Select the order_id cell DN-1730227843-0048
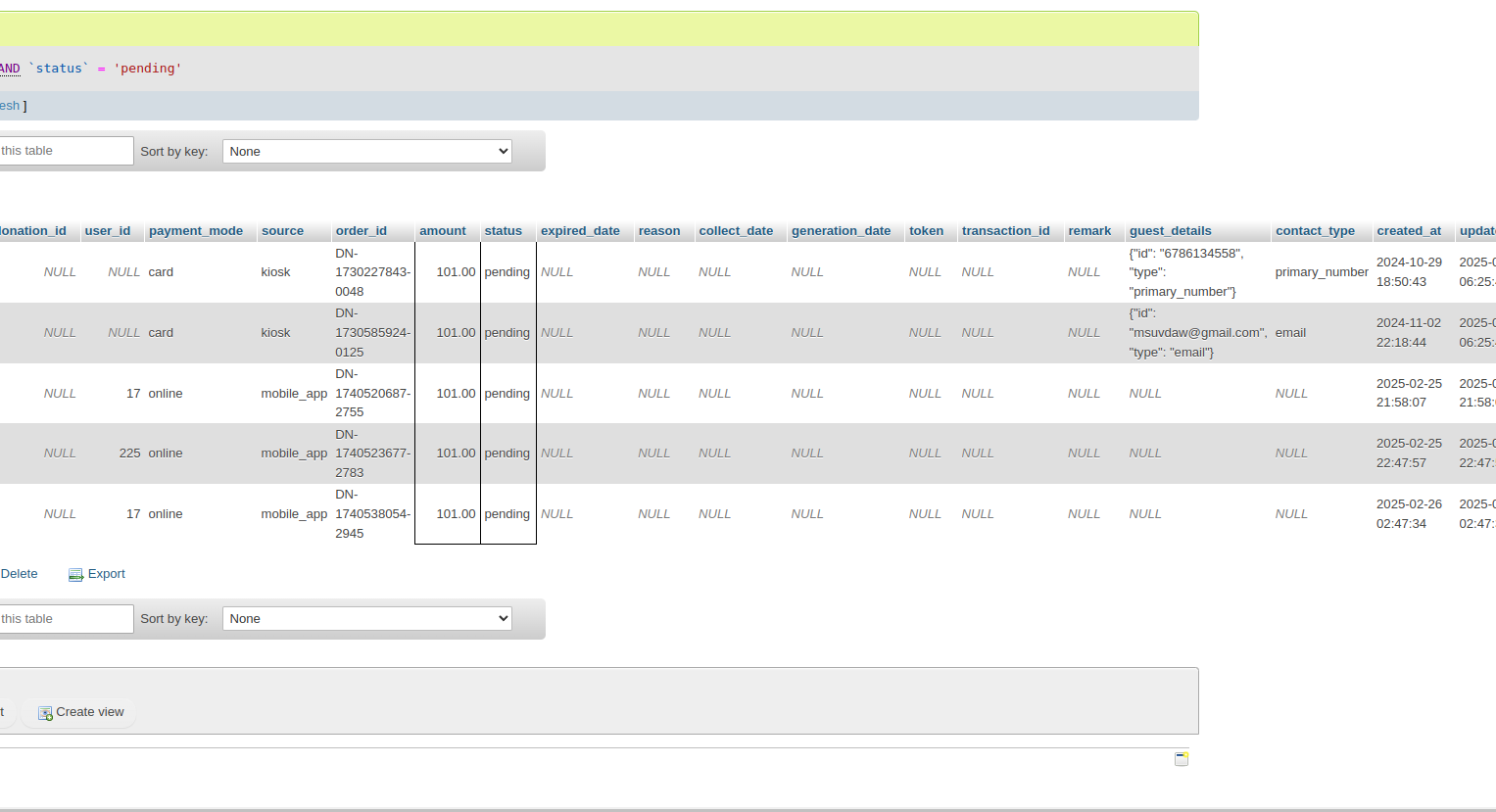This screenshot has height=812, width=1496. [x=372, y=272]
